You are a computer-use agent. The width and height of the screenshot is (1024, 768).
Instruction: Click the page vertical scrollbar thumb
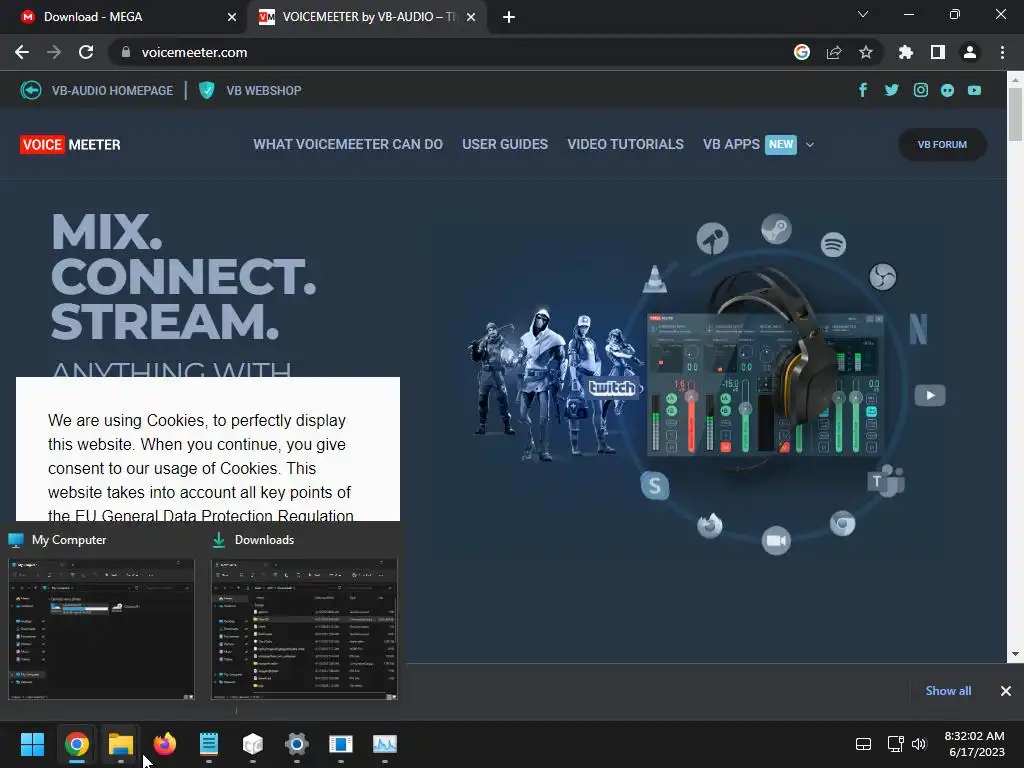pyautogui.click(x=1015, y=114)
